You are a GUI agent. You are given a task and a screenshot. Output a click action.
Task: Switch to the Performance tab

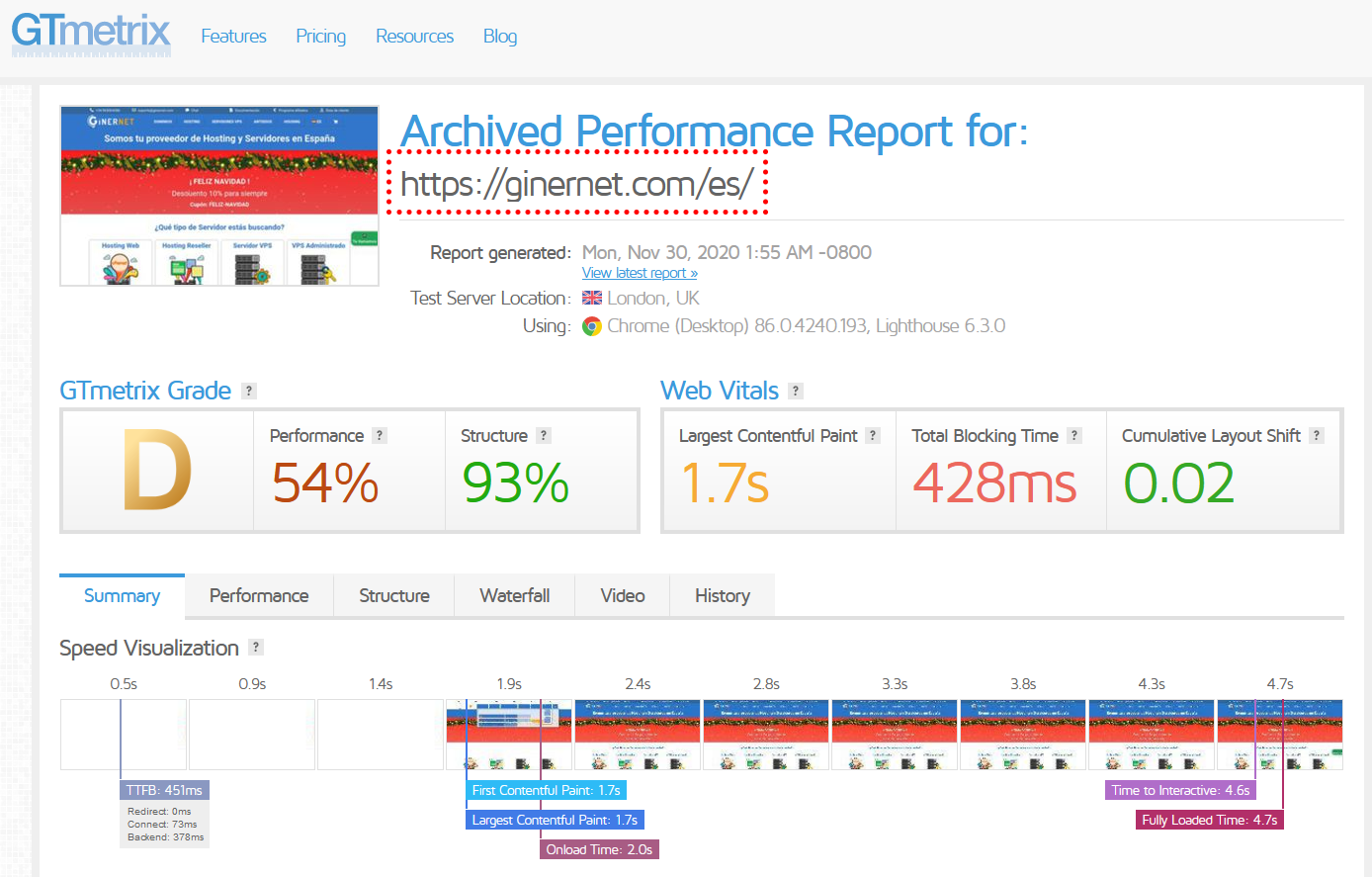click(x=259, y=595)
